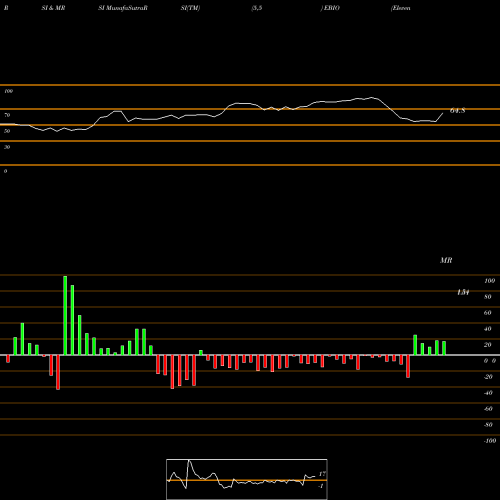The image size is (500, 500).
Task: Click the RSI panel's 30 level label
Action: [7, 147]
